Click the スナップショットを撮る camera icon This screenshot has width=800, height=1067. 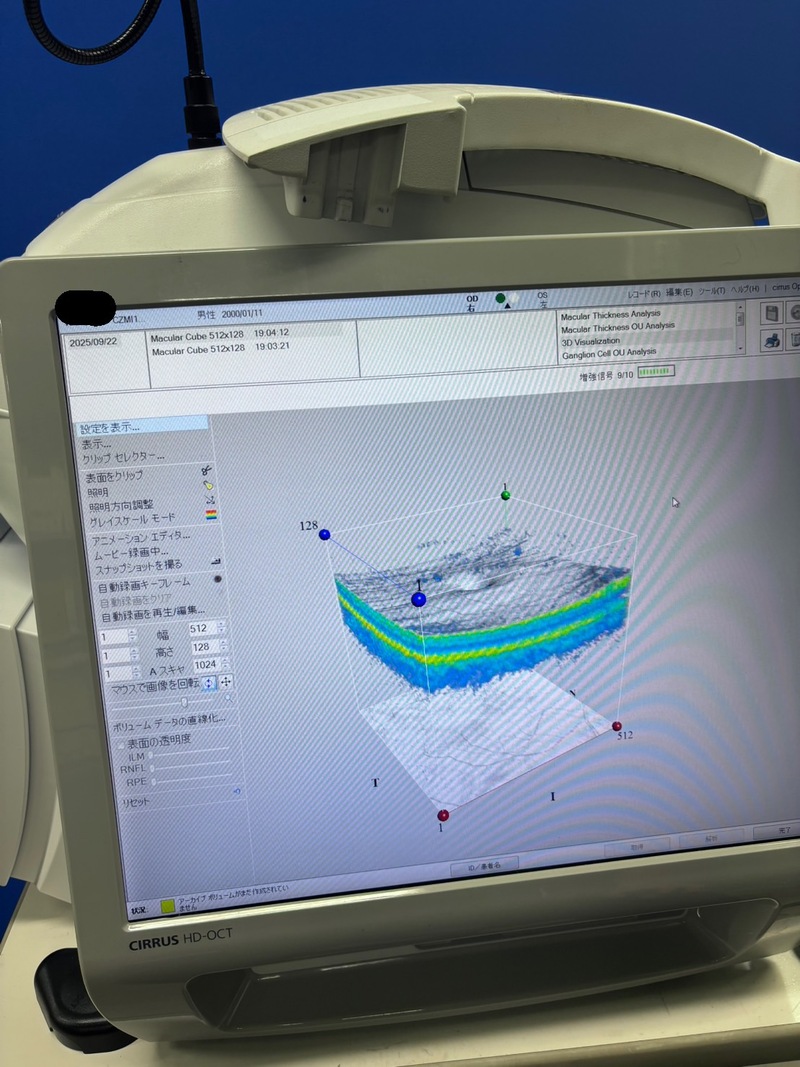[216, 563]
